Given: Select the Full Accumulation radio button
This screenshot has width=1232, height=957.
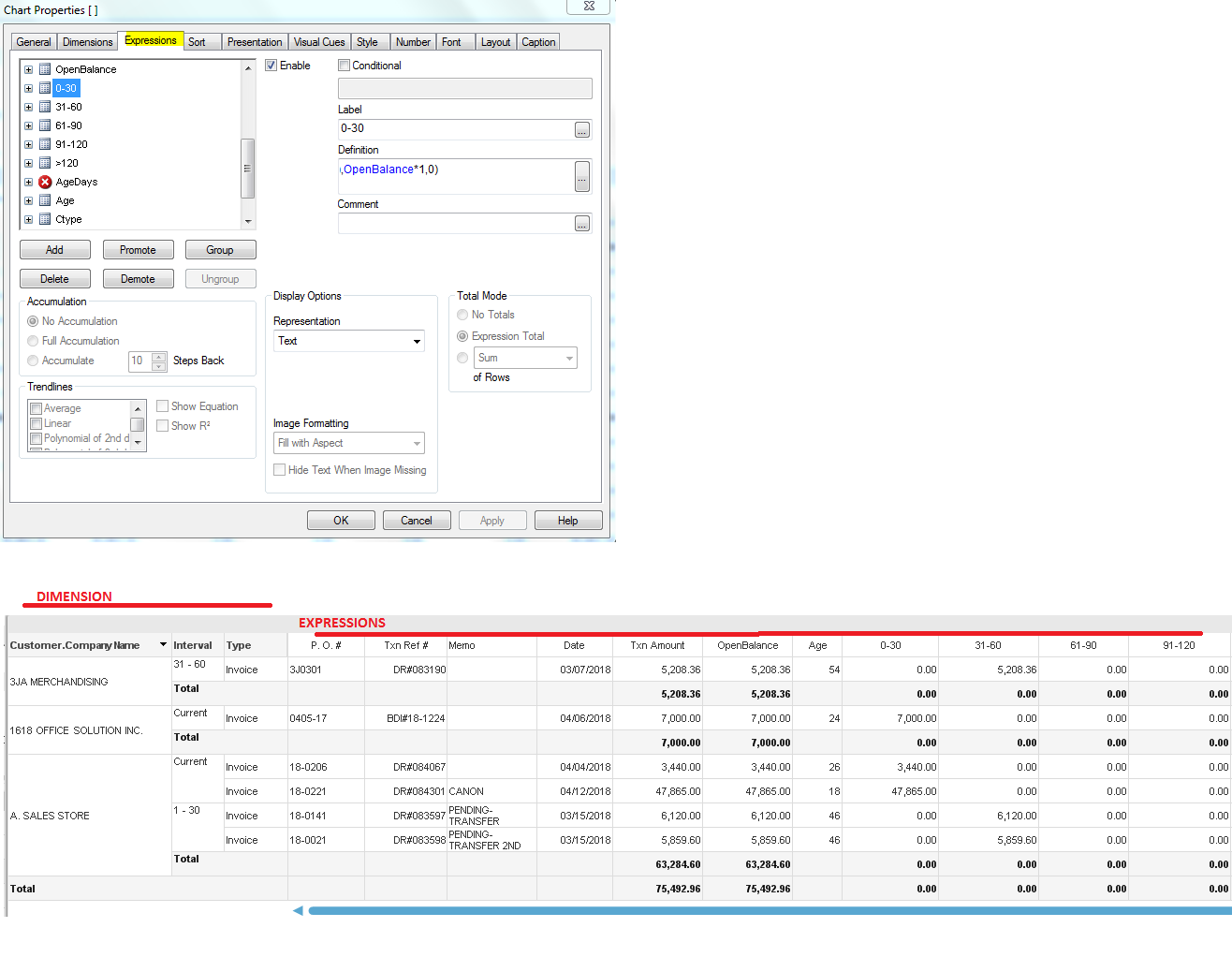Looking at the screenshot, I should pyautogui.click(x=33, y=341).
